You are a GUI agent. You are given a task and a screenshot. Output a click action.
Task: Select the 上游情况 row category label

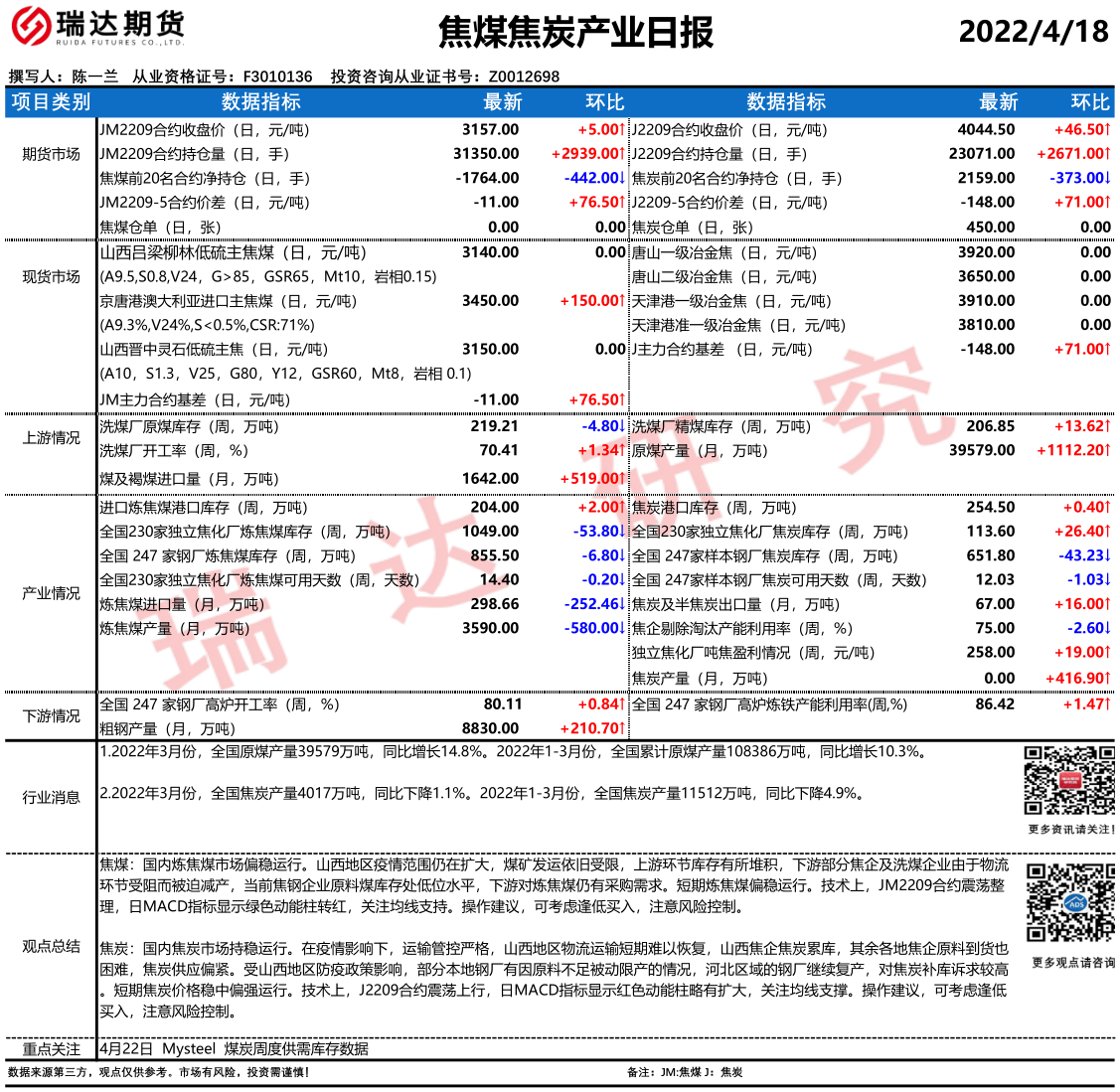(x=51, y=438)
